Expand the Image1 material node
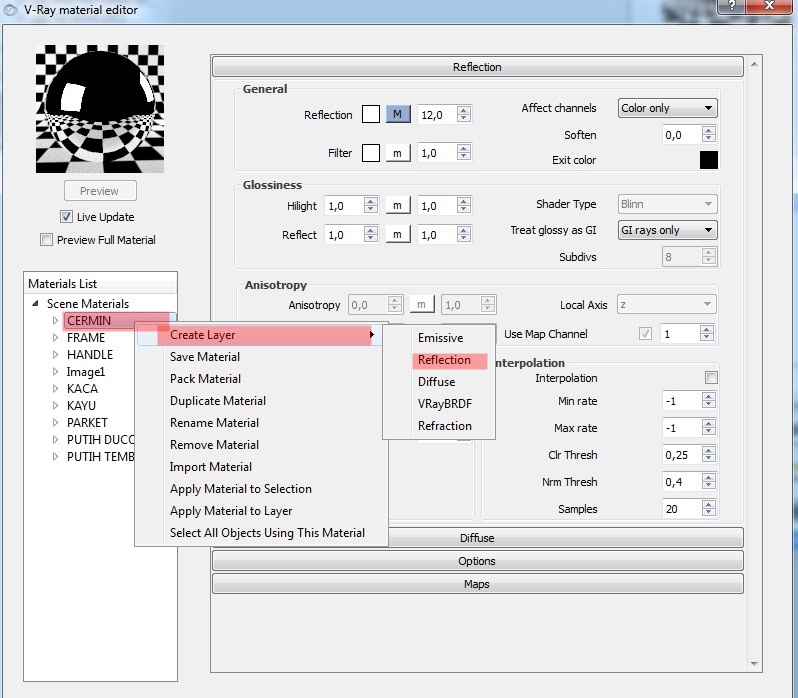Viewport: 798px width, 698px height. pos(55,371)
